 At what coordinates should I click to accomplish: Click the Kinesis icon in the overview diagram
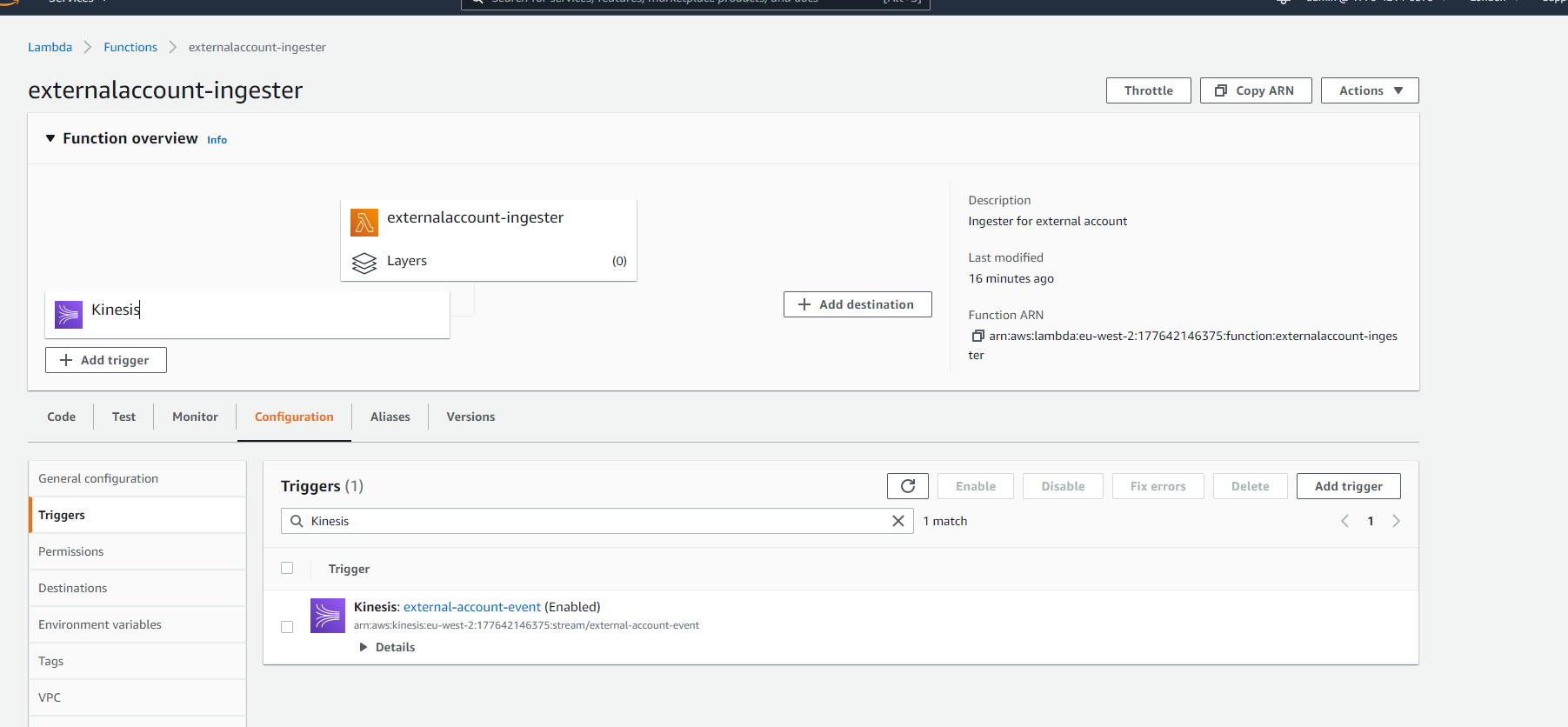(x=69, y=314)
